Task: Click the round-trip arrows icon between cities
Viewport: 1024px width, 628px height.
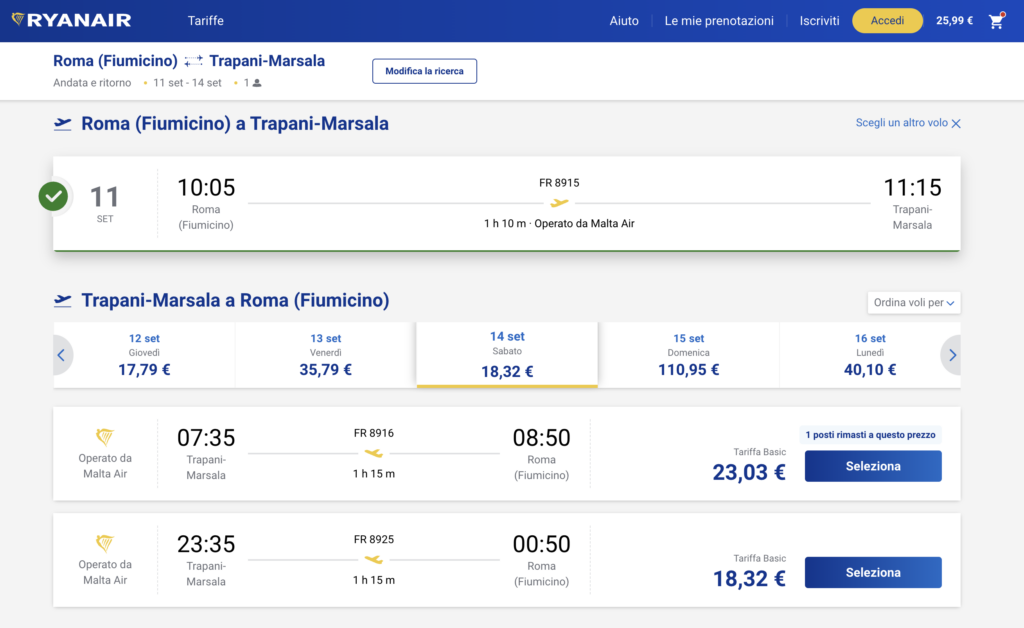Action: point(193,61)
